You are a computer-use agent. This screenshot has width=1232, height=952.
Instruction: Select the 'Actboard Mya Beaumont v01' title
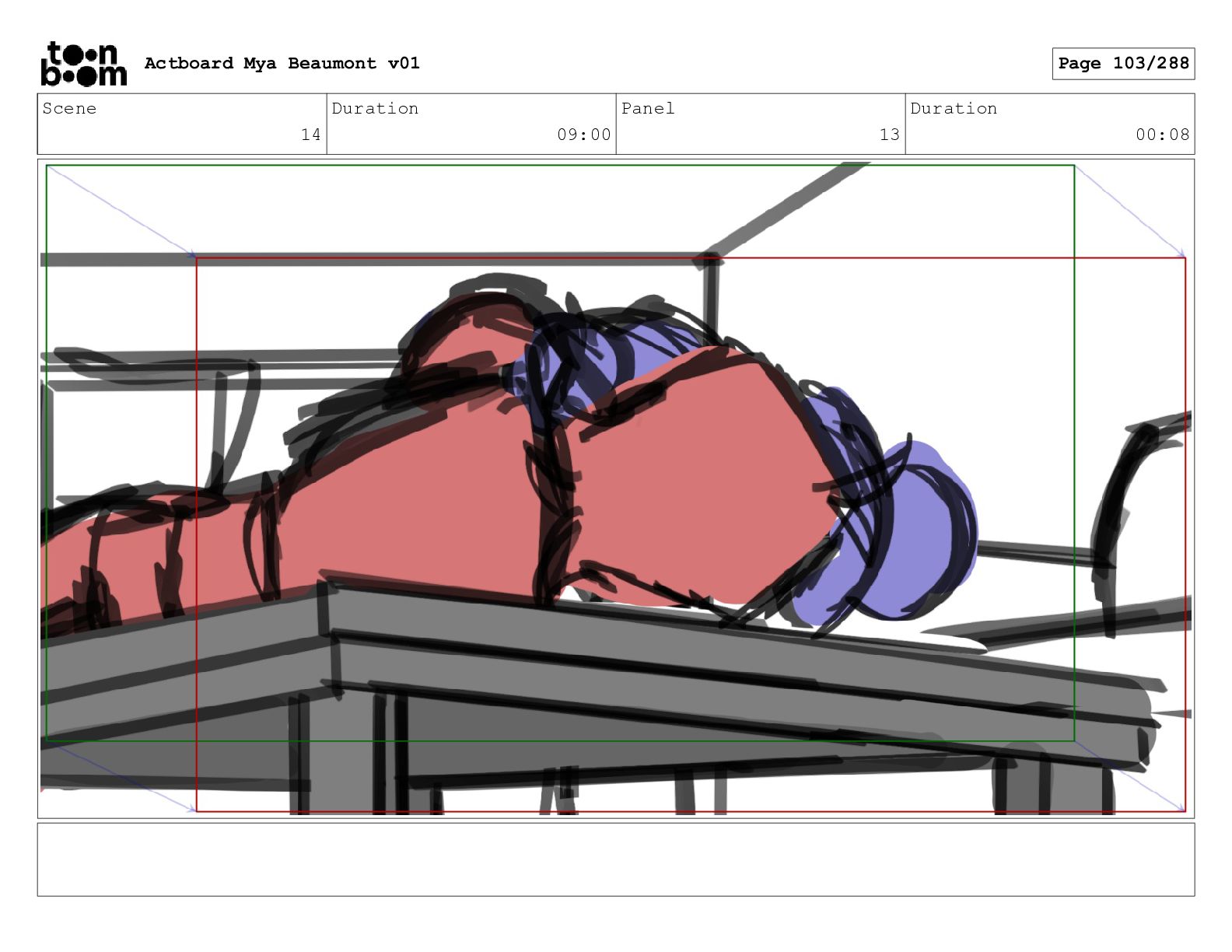pos(282,63)
